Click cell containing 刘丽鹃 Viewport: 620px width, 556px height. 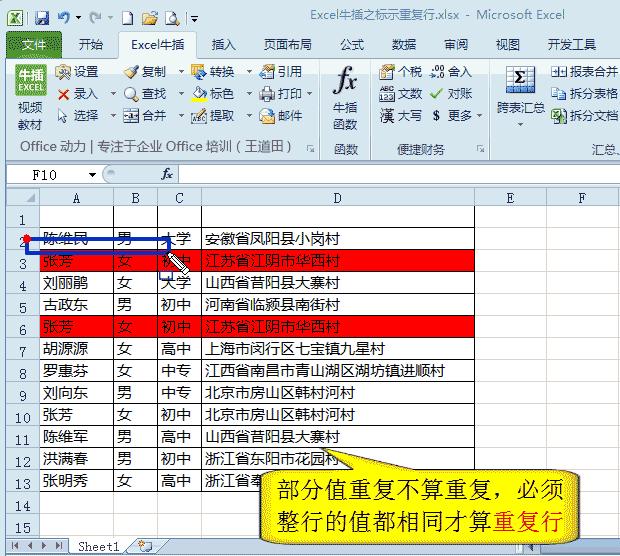pyautogui.click(x=76, y=283)
